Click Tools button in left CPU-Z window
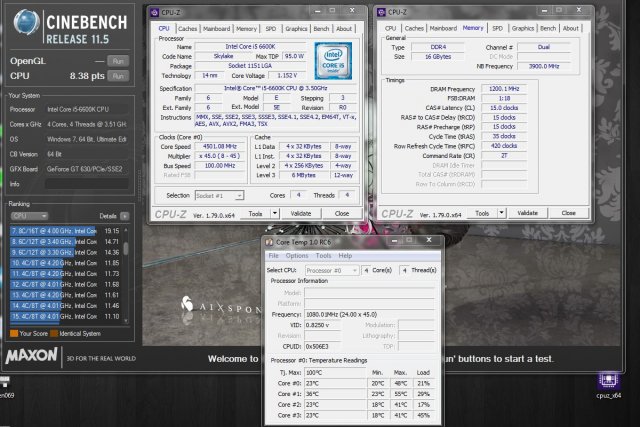This screenshot has height=427, width=640. click(x=256, y=214)
